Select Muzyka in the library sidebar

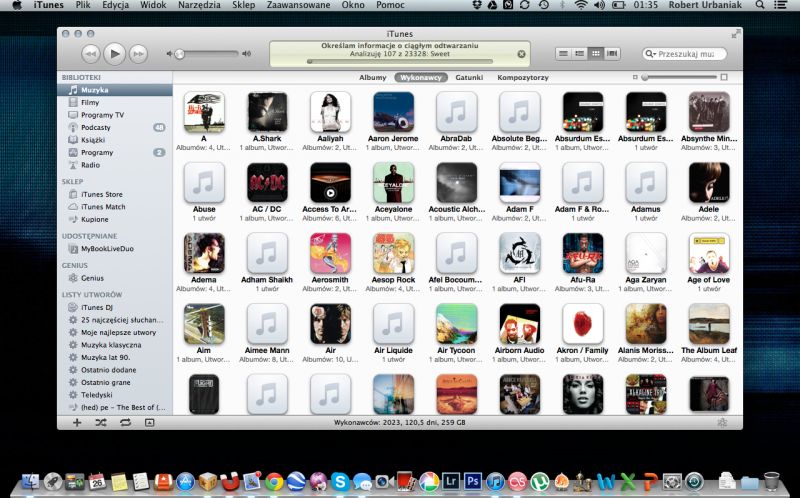[x=115, y=90]
